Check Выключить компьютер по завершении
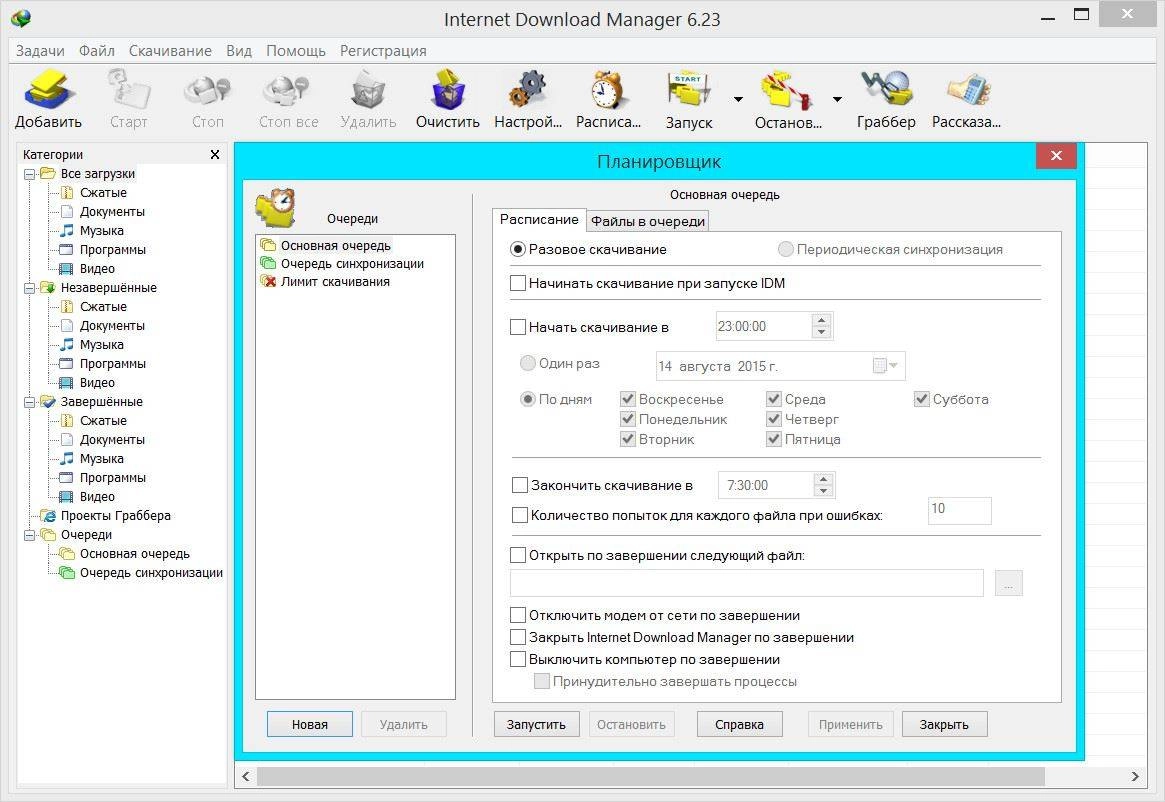 coord(518,659)
